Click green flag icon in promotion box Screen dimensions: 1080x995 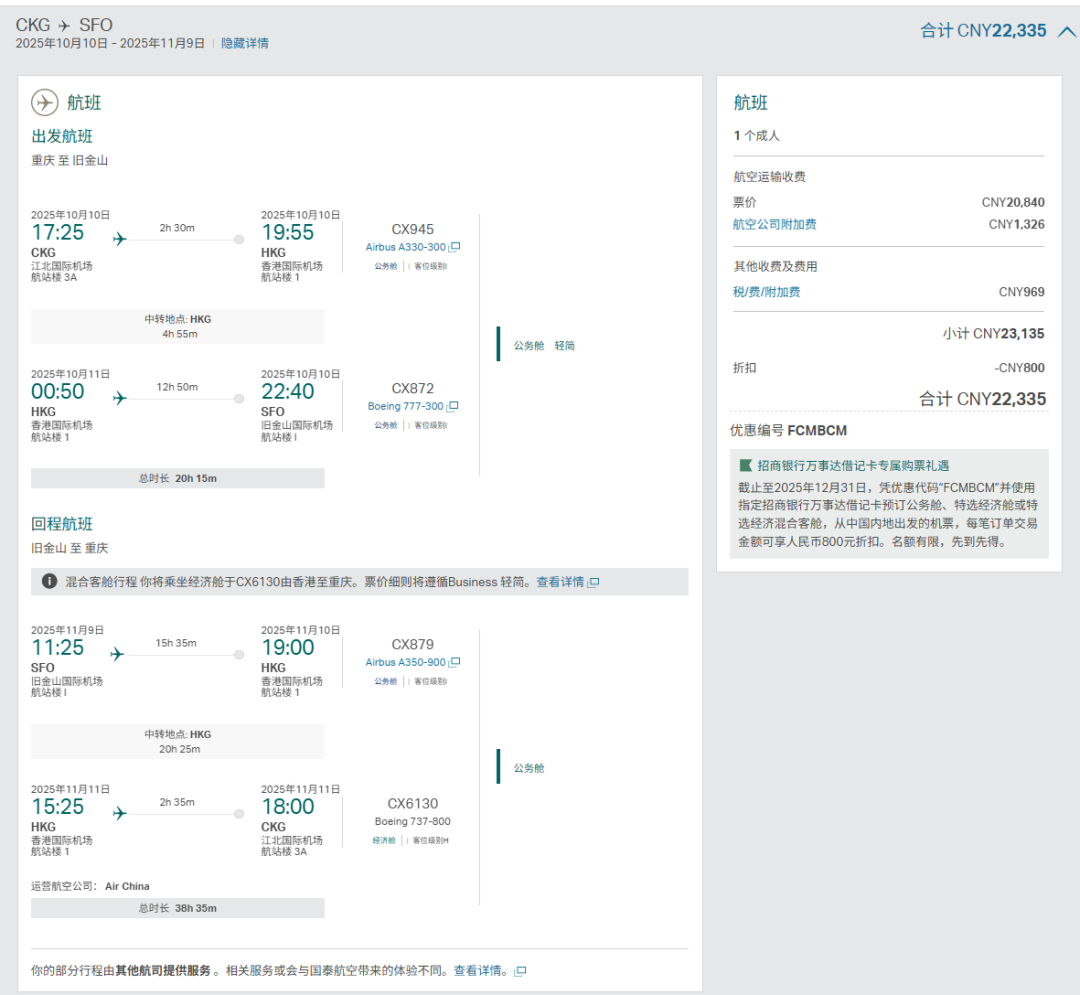tap(745, 465)
